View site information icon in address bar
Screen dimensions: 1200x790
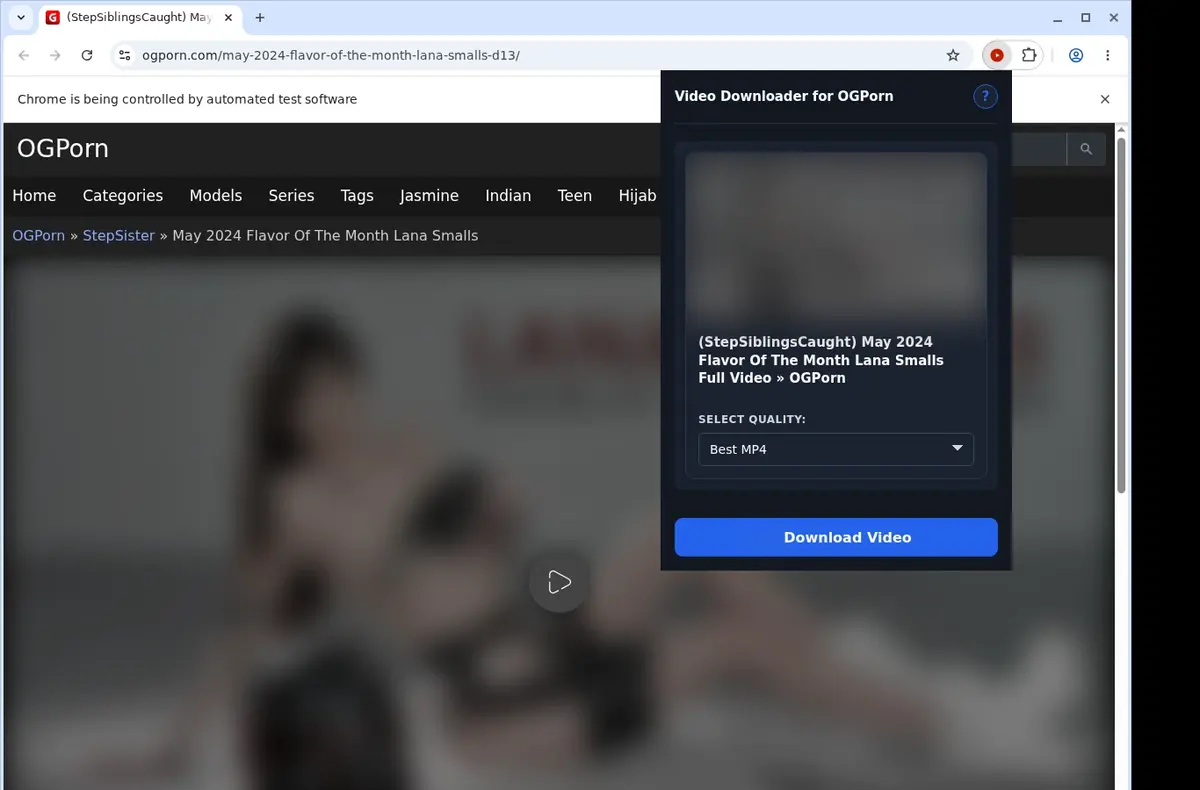click(x=124, y=56)
